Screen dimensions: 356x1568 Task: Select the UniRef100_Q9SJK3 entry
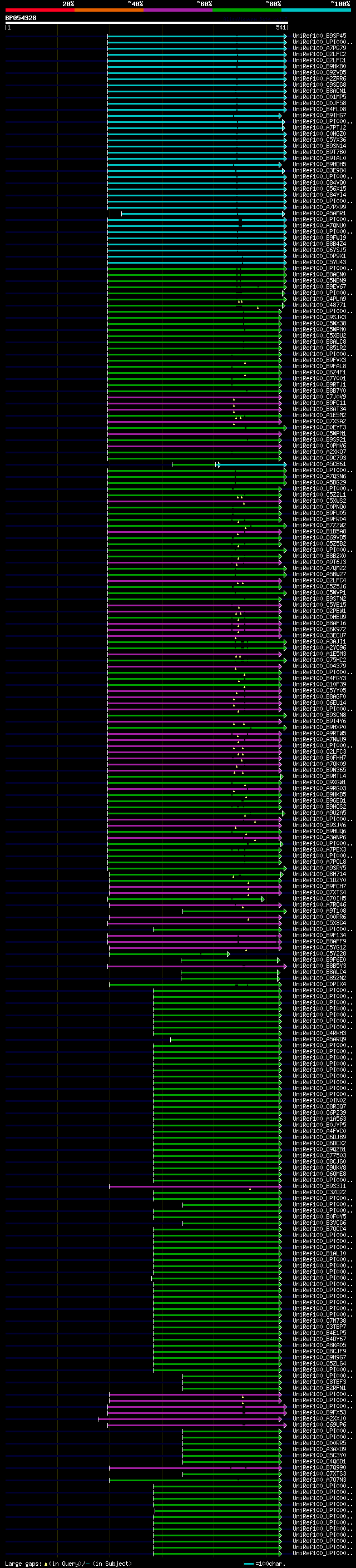(319, 317)
